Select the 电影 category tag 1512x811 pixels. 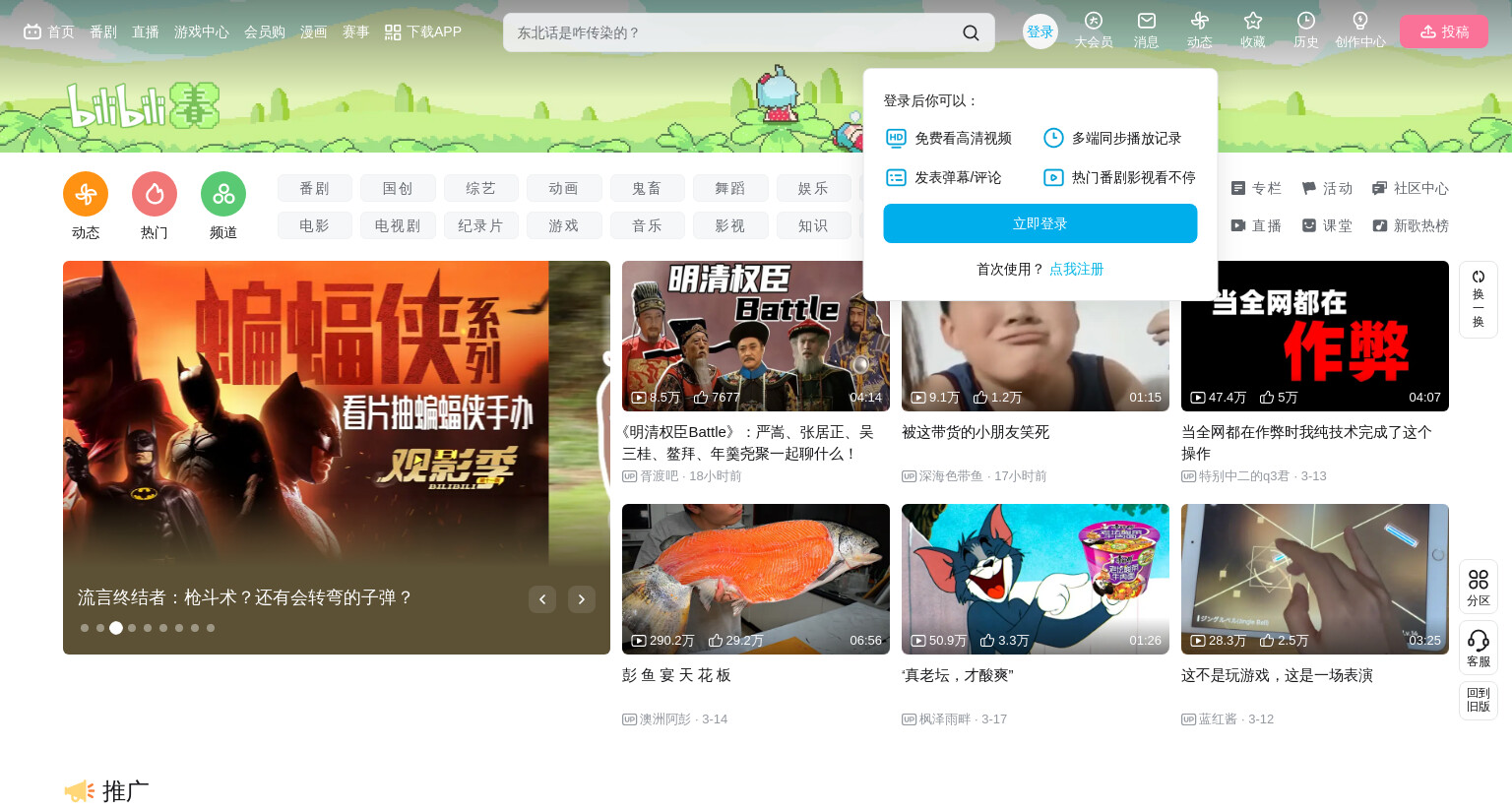(315, 225)
